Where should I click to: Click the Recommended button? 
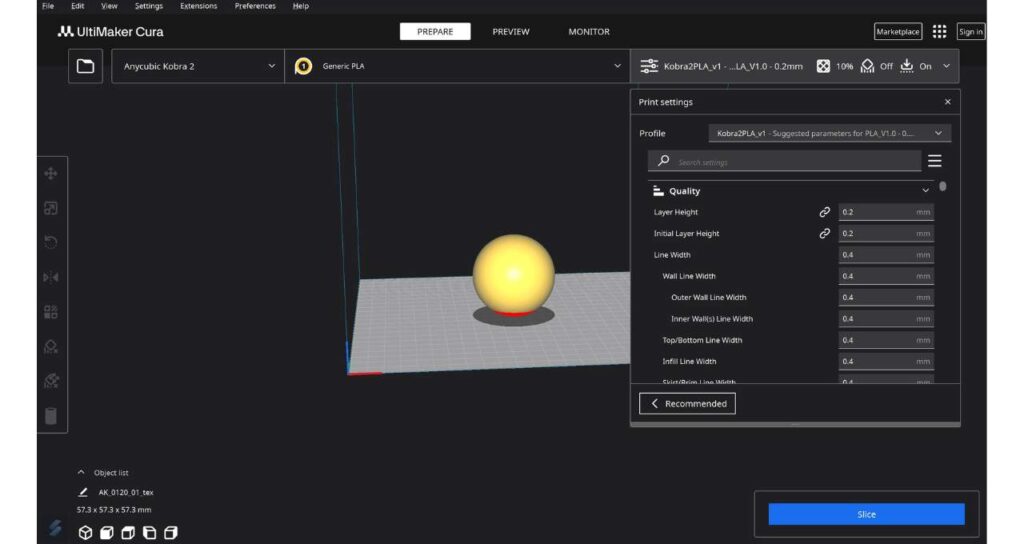point(687,404)
